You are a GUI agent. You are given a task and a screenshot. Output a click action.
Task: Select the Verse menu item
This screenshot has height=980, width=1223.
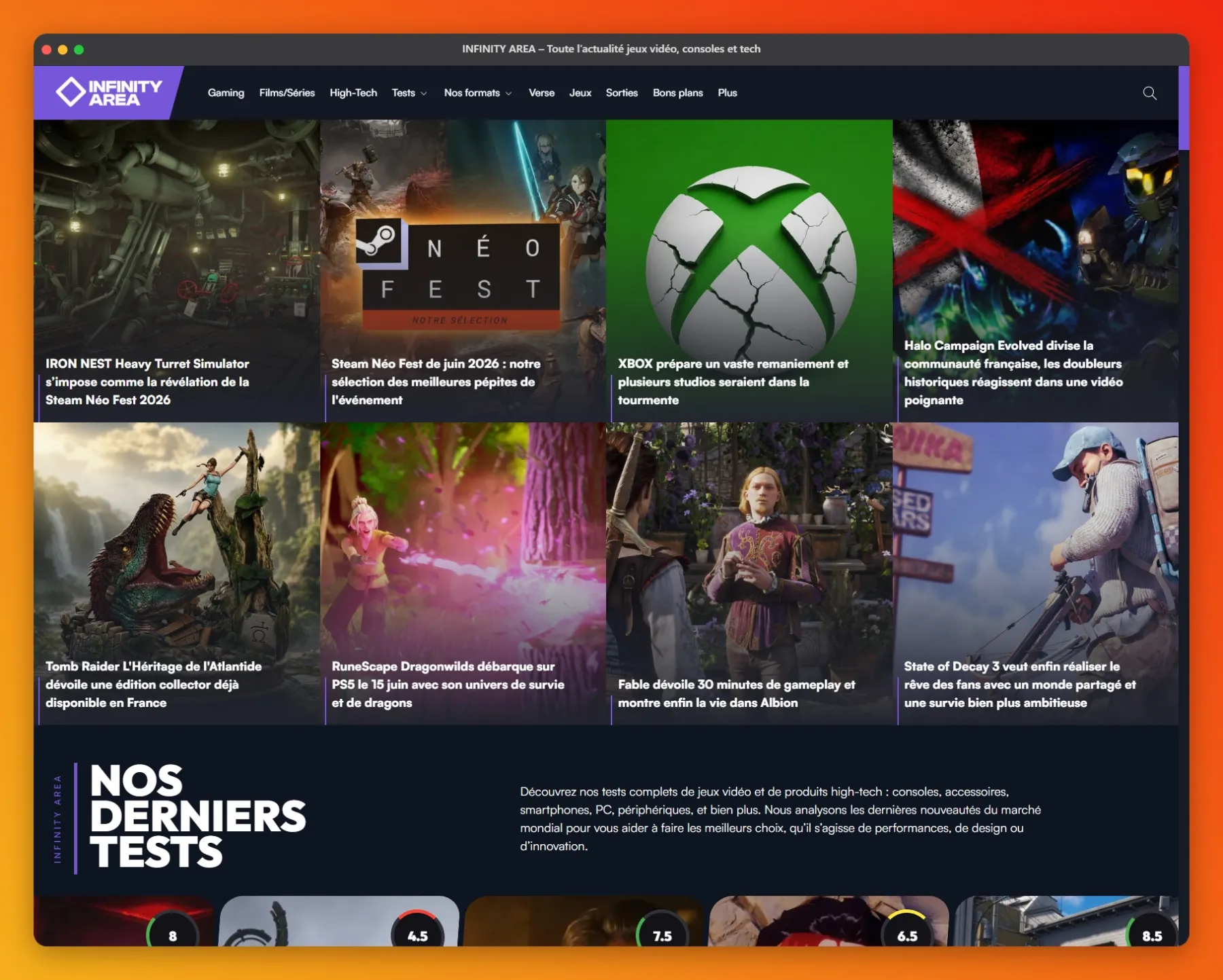pos(542,93)
